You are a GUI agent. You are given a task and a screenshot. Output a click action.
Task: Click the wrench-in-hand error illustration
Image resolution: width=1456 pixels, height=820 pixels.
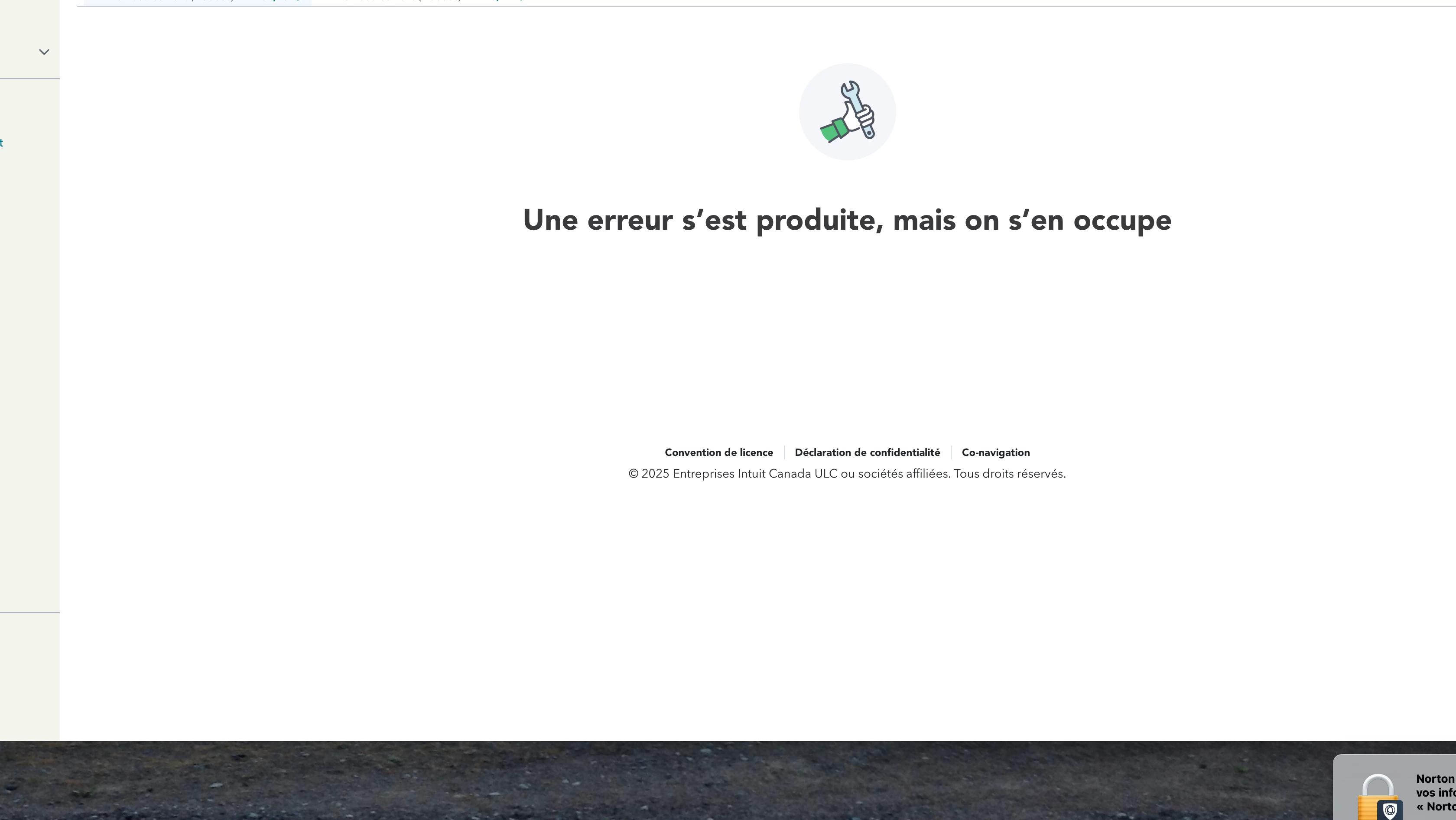(x=847, y=111)
